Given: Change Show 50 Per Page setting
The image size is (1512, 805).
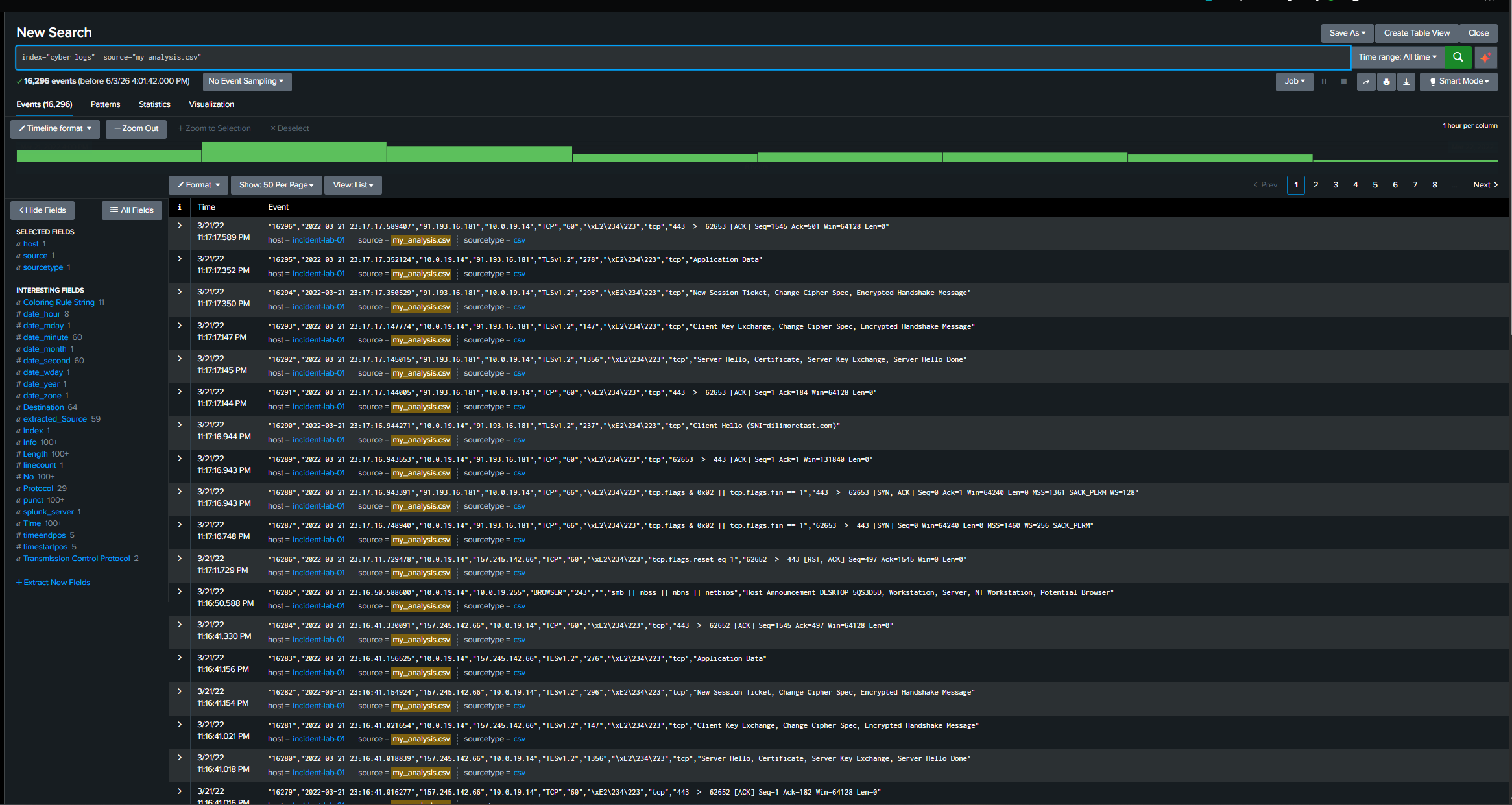Looking at the screenshot, I should (276, 185).
